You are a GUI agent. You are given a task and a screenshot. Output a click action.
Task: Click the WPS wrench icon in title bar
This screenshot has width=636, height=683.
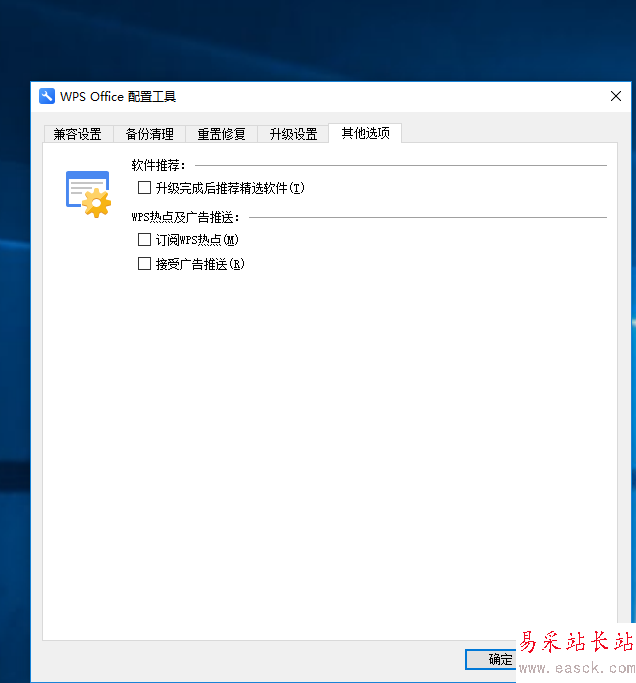pos(47,96)
